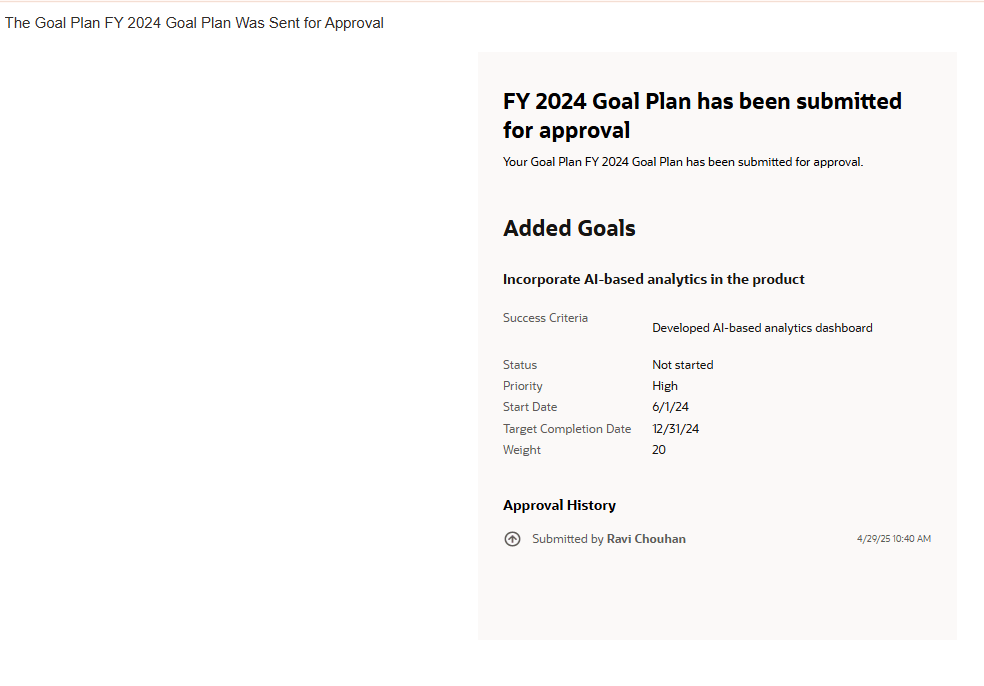Click the Start Date label
This screenshot has height=686, width=984.
pyautogui.click(x=530, y=407)
